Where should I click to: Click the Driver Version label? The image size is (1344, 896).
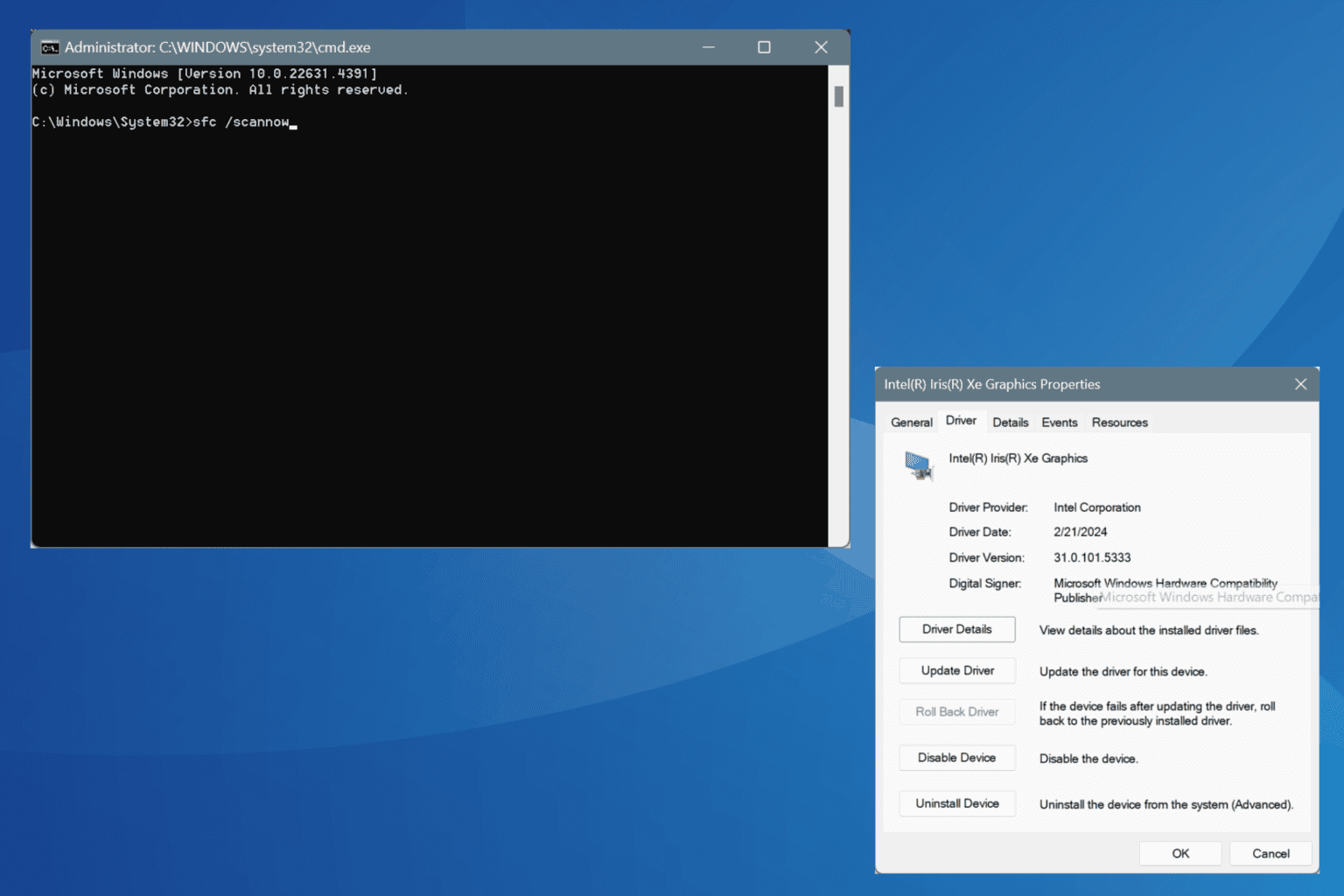coord(986,557)
